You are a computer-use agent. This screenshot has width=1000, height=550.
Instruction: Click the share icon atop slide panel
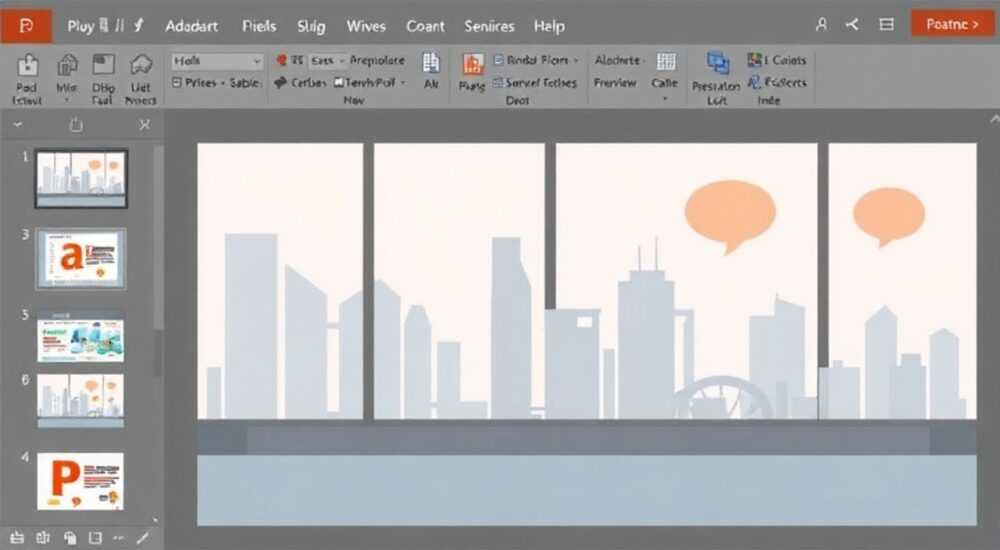76,124
